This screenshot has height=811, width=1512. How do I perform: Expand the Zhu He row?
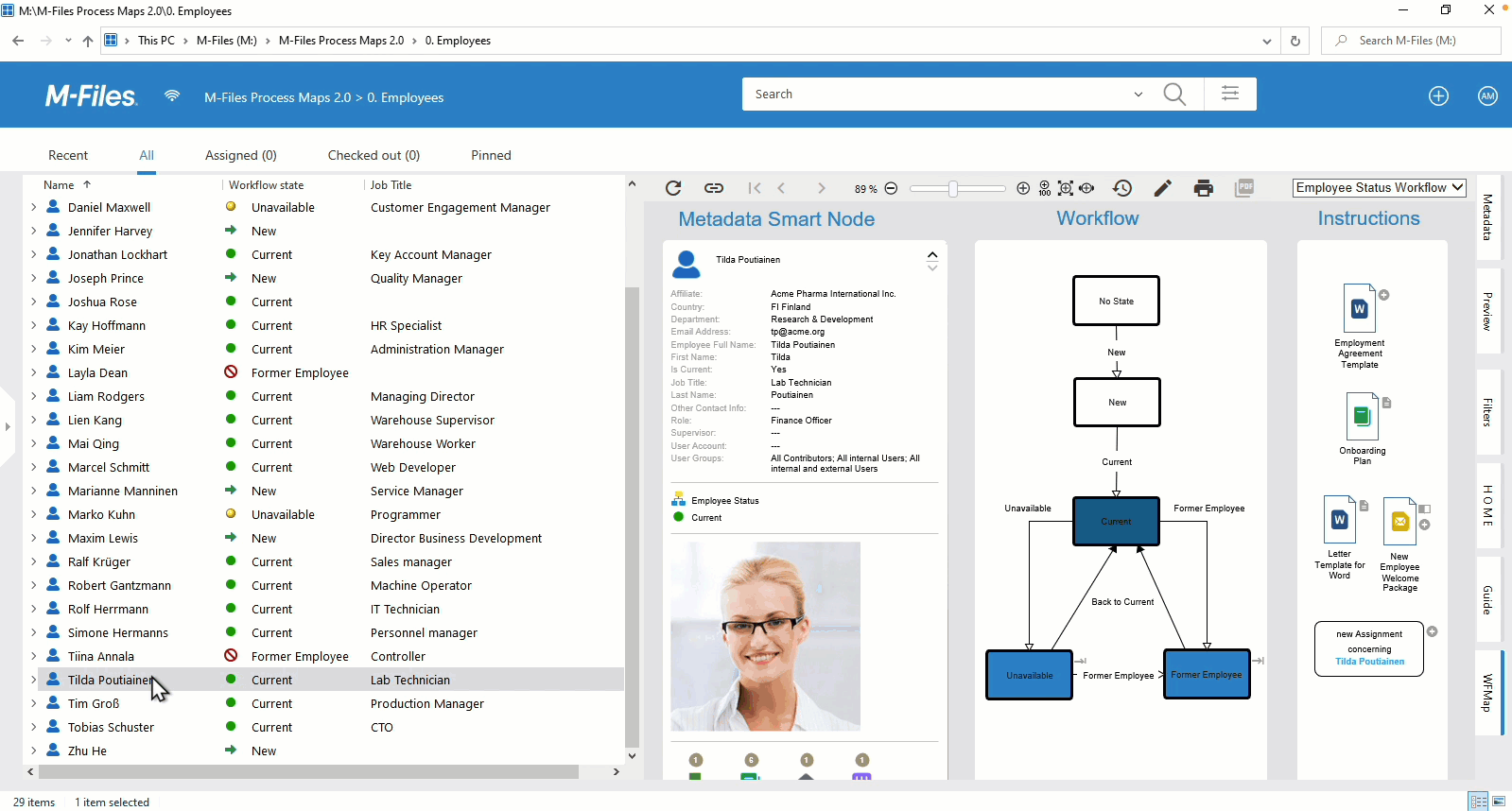(34, 751)
